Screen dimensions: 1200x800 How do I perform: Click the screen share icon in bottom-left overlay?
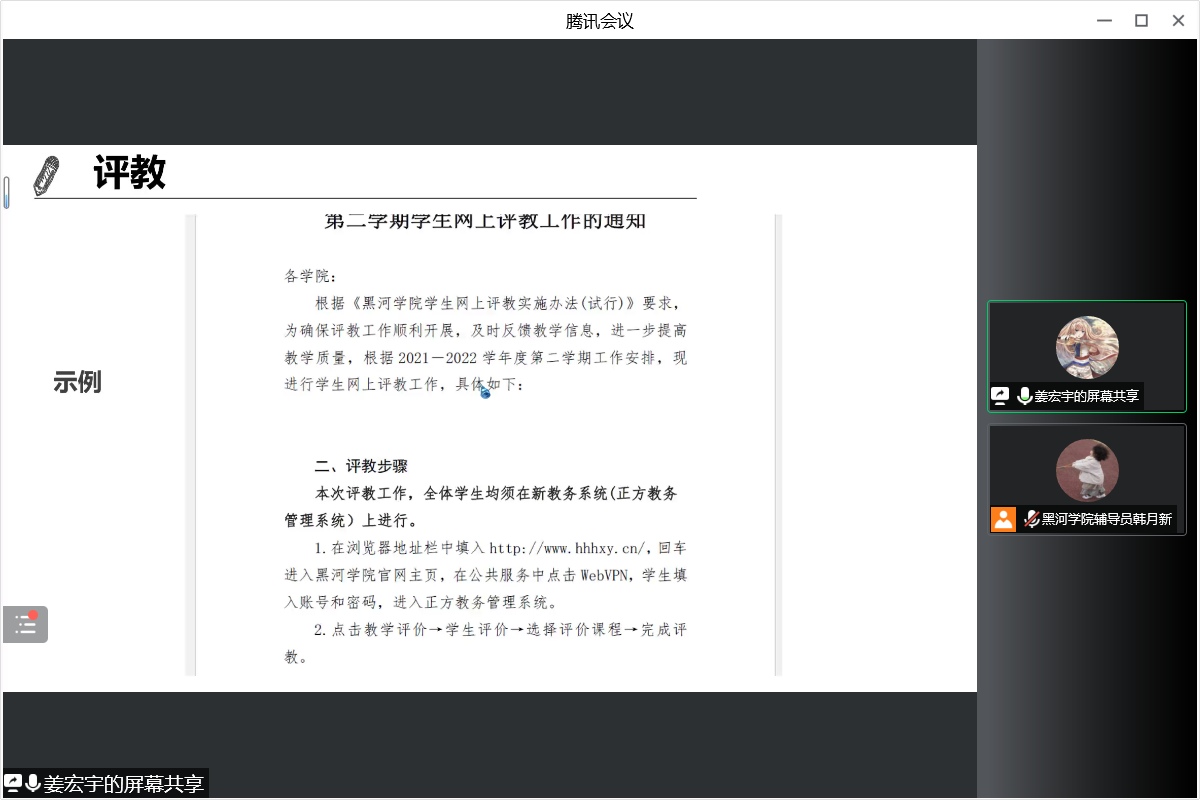click(13, 783)
